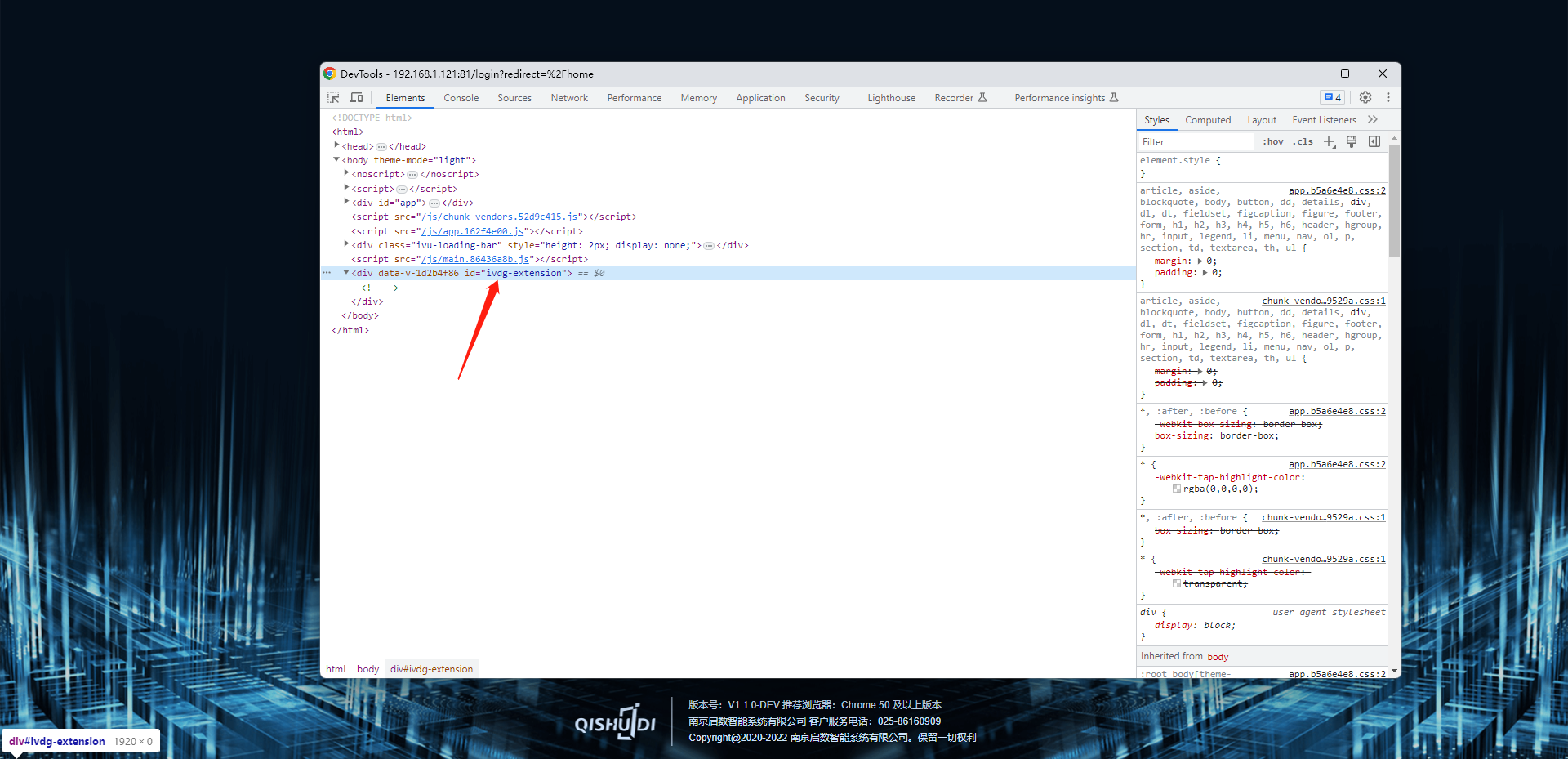
Task: Select the Elements tab
Action: tap(405, 98)
